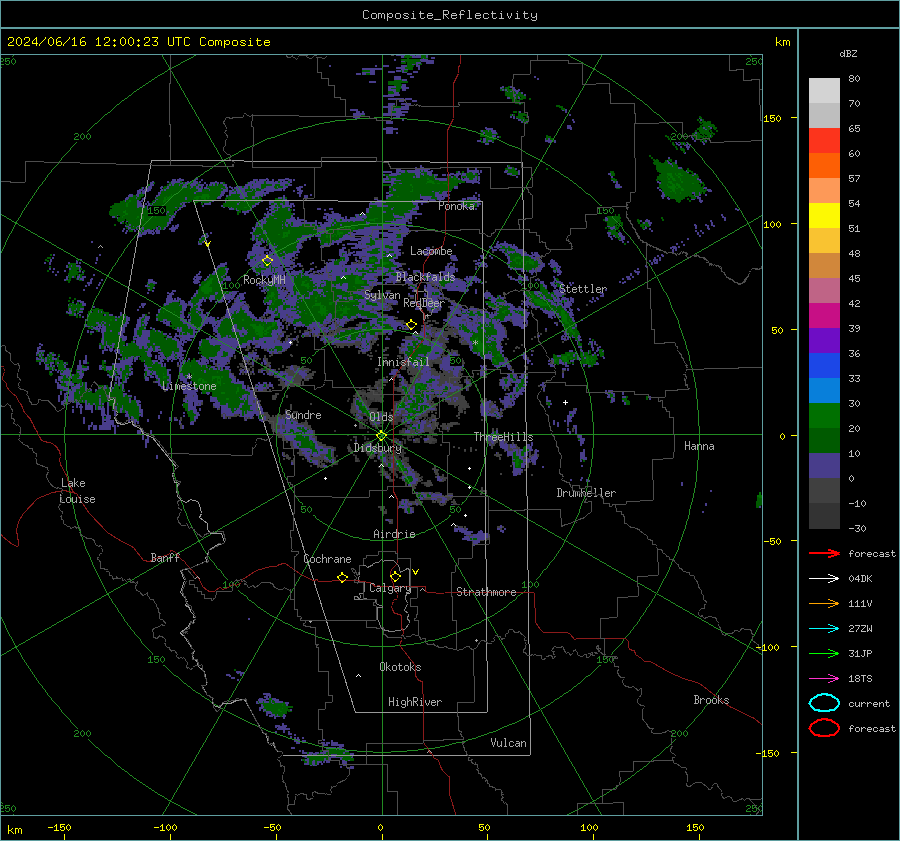
Task: Select the 39 dBZ purple color swatch
Action: click(x=824, y=340)
